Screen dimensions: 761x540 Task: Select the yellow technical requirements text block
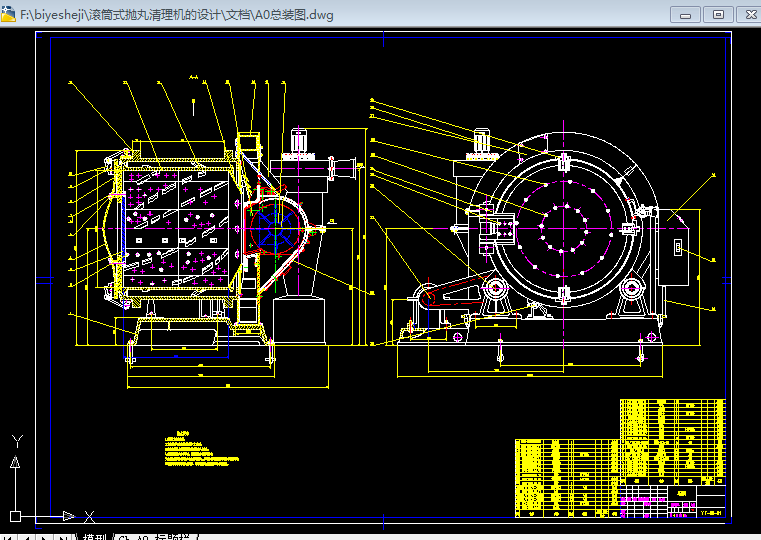[x=201, y=449]
